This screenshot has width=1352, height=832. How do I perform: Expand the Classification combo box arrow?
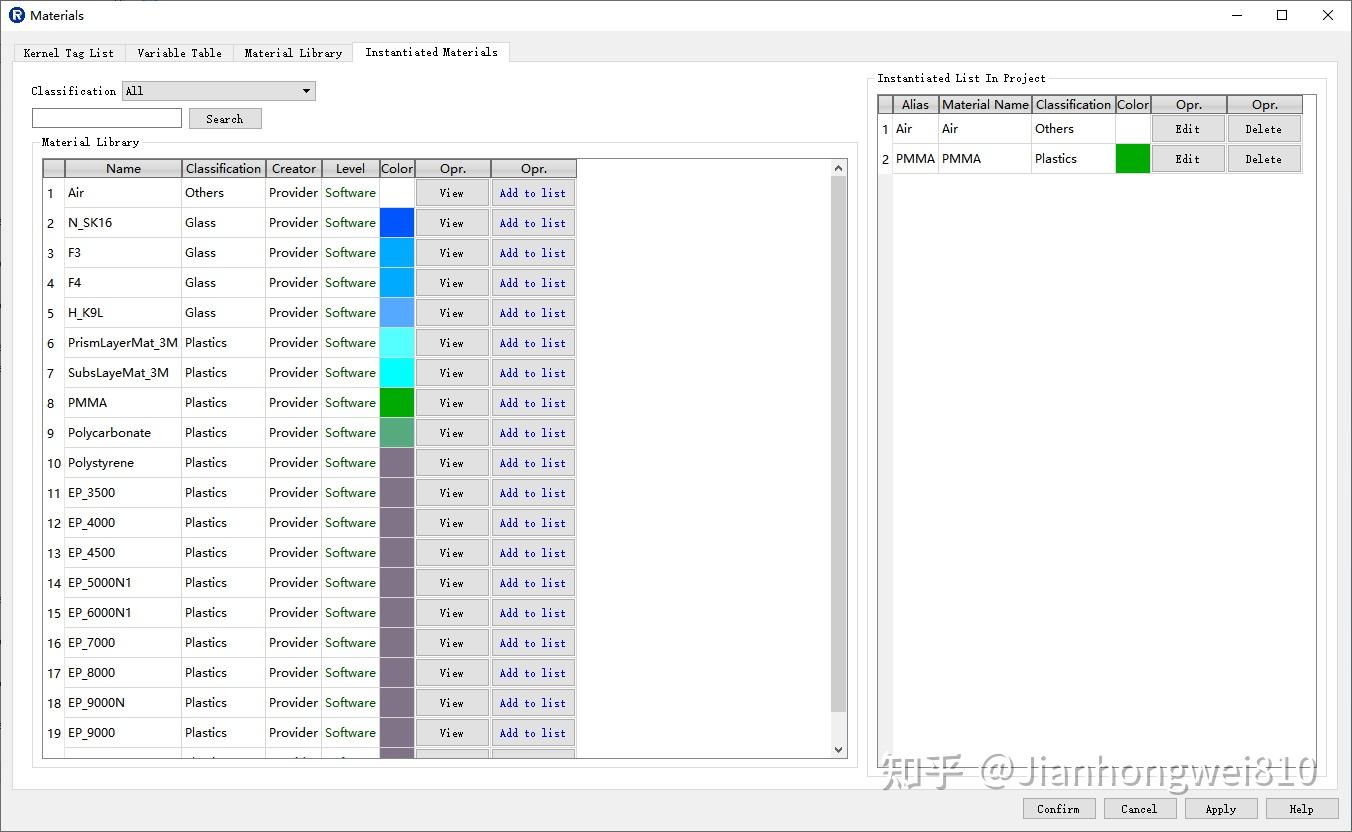(305, 90)
